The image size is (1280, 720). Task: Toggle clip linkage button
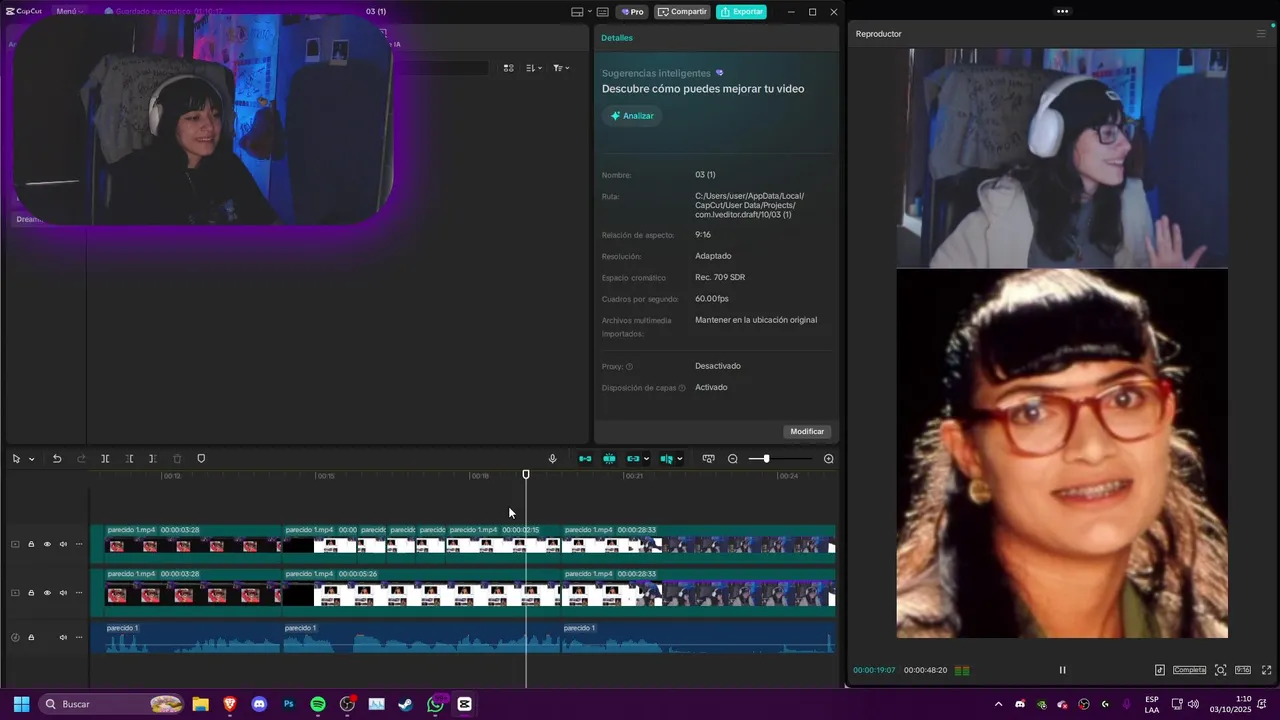[x=633, y=459]
